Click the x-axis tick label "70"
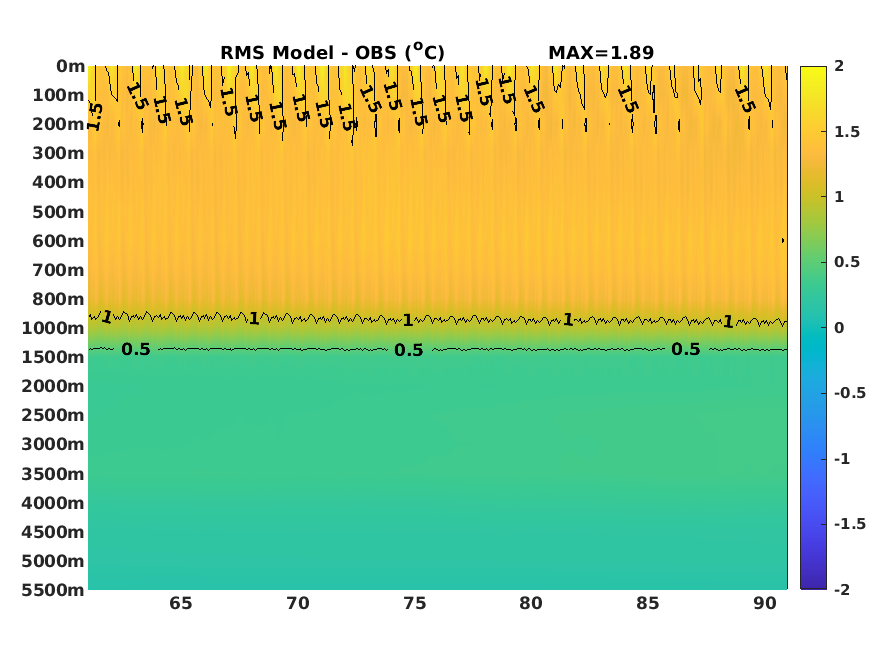 point(298,604)
